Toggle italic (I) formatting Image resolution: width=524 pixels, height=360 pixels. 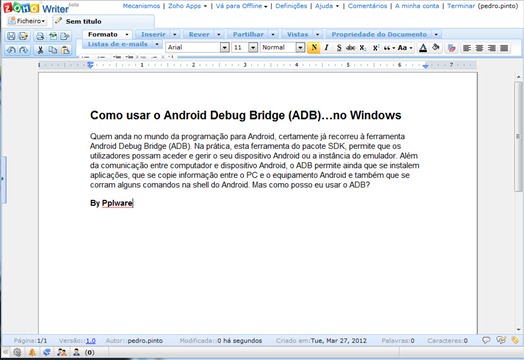[x=326, y=48]
